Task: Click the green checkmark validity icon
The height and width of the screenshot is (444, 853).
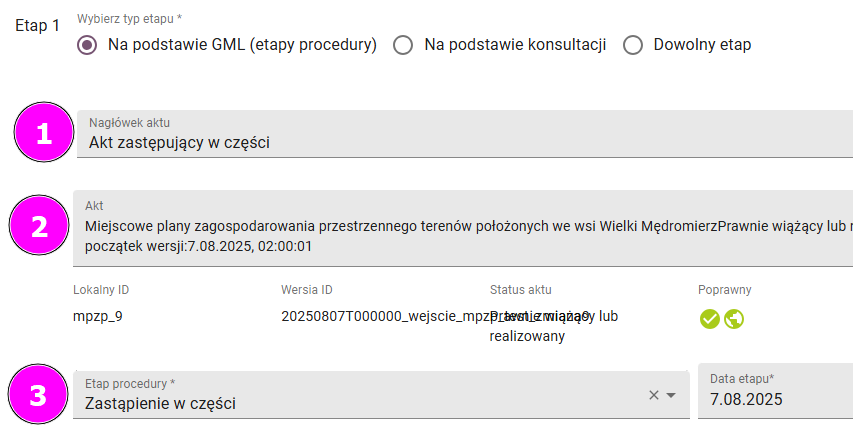Action: click(x=710, y=319)
